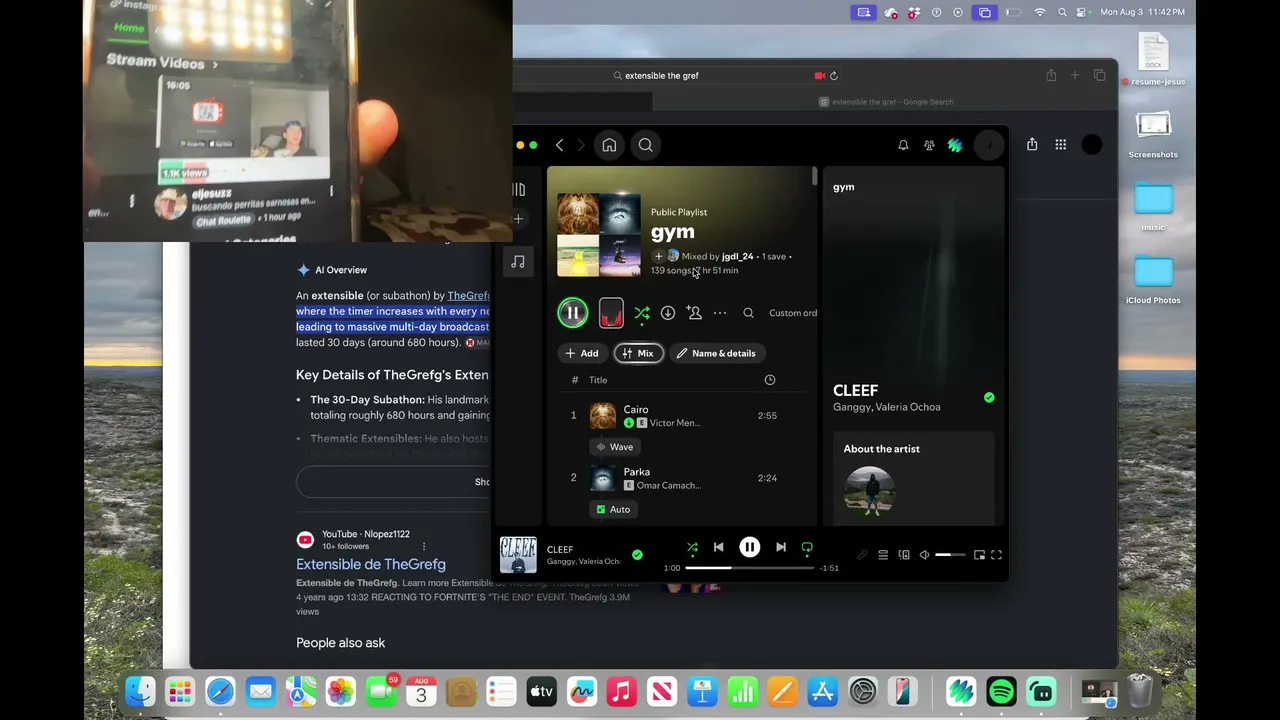Viewport: 1280px width, 720px height.
Task: Open options for YouTube Nlopez1122 result
Action: click(424, 546)
